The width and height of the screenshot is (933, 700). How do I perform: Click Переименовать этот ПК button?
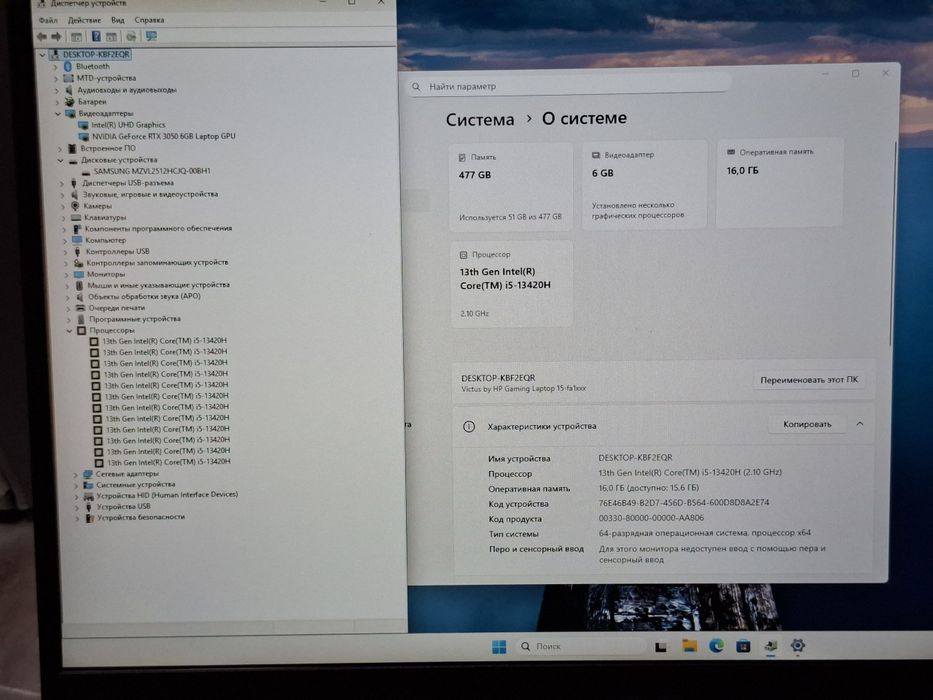(809, 380)
